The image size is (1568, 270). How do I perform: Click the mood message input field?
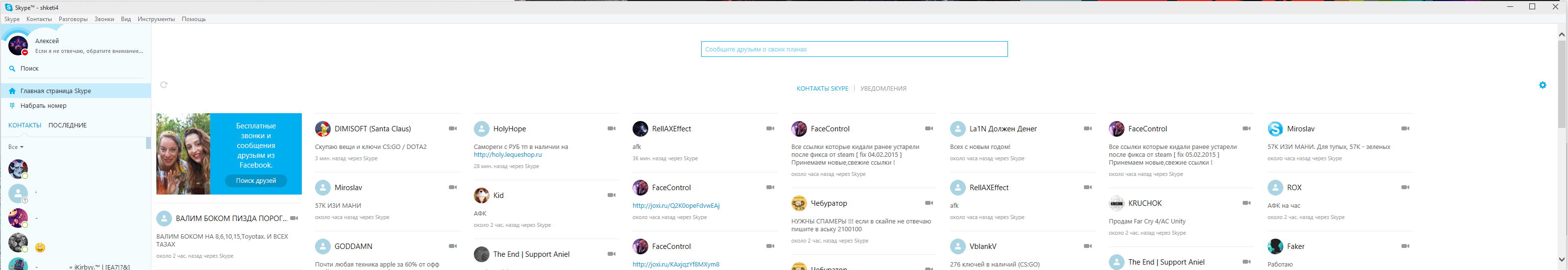pyautogui.click(x=854, y=49)
